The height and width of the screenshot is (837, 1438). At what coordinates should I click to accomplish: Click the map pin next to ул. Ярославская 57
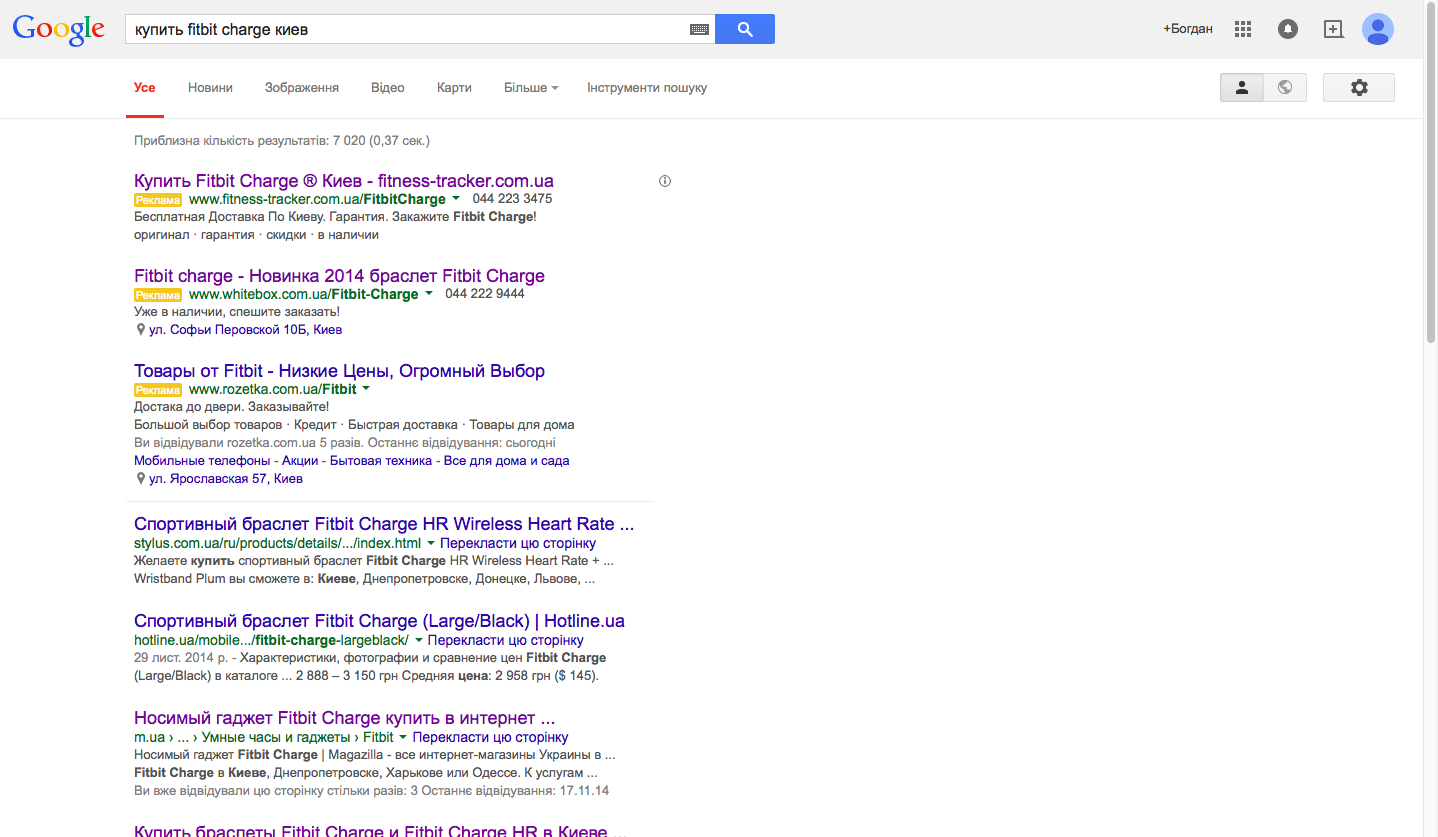(x=141, y=478)
